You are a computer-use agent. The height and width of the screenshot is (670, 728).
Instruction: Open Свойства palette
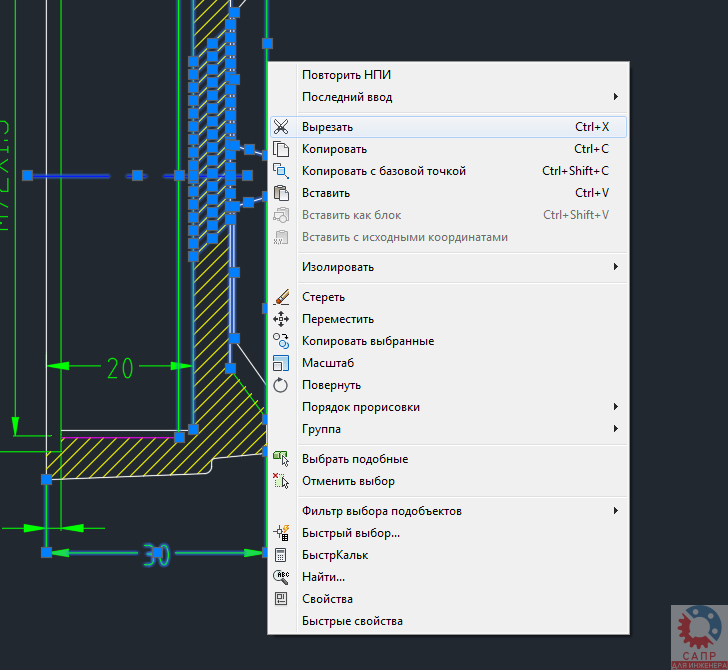pyautogui.click(x=448, y=599)
